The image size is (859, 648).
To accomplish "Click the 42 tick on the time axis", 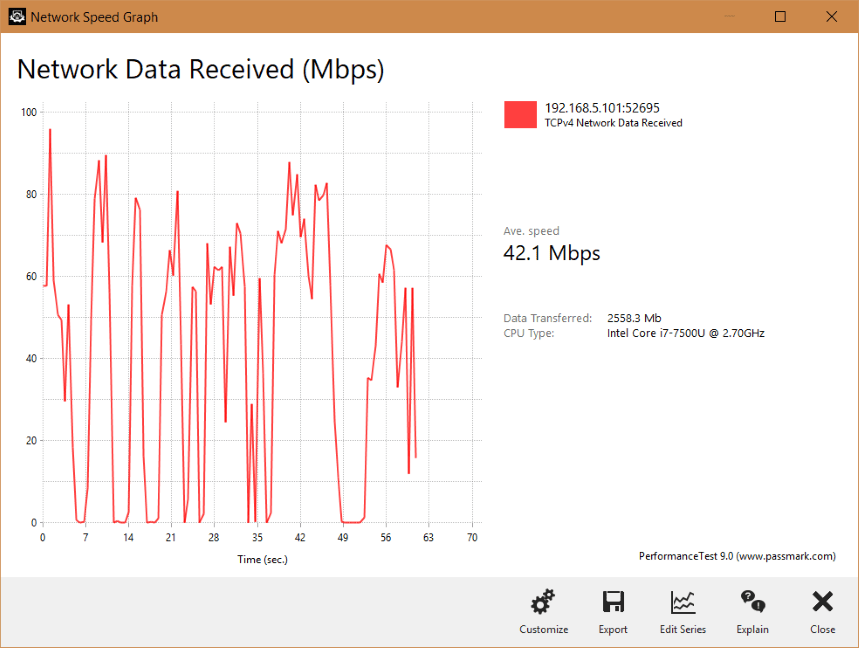I will pos(300,537).
